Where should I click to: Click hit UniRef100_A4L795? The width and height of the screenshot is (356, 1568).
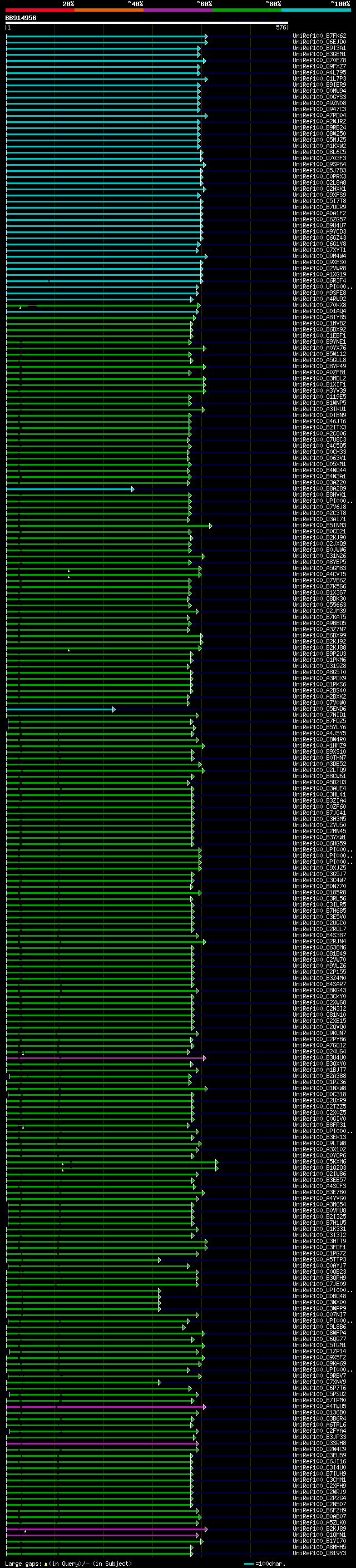pyautogui.click(x=319, y=72)
